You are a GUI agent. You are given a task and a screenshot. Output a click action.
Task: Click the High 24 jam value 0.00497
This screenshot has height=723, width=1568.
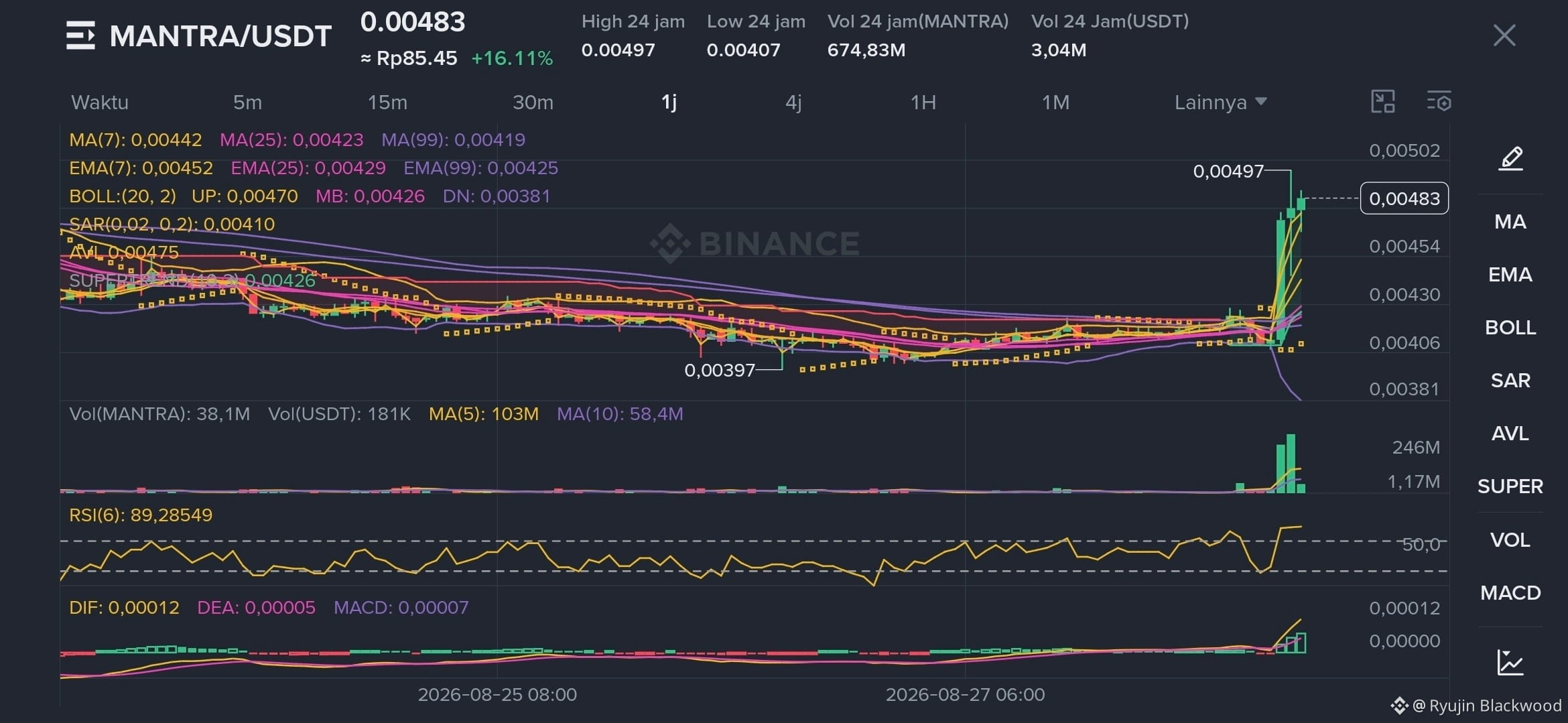pos(618,50)
